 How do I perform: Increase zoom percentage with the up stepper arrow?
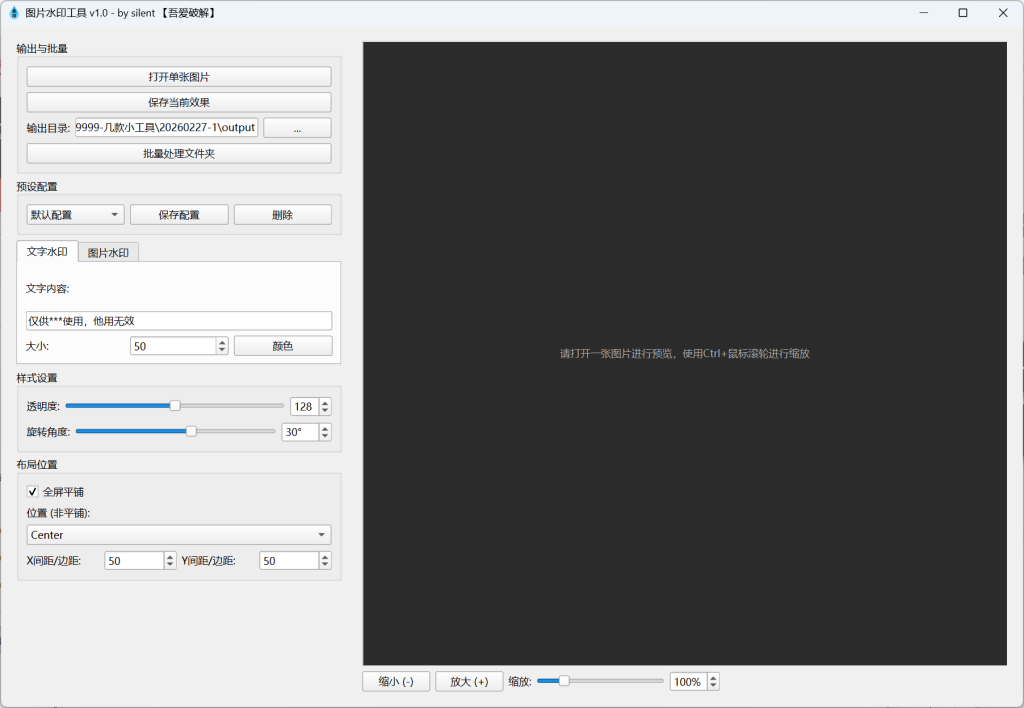(x=713, y=677)
